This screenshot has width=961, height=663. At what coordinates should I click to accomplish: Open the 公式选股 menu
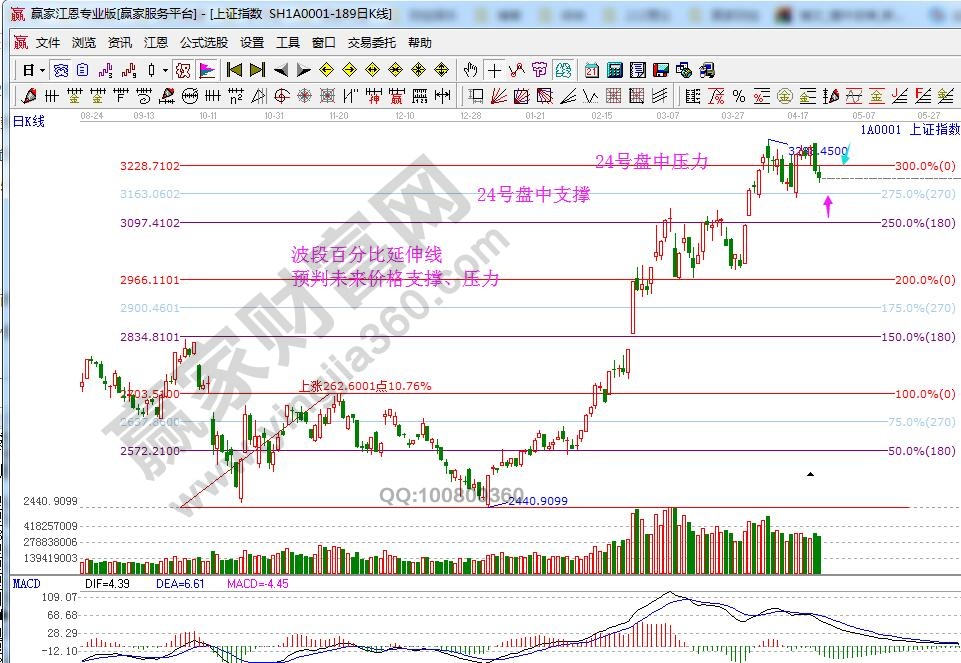203,43
